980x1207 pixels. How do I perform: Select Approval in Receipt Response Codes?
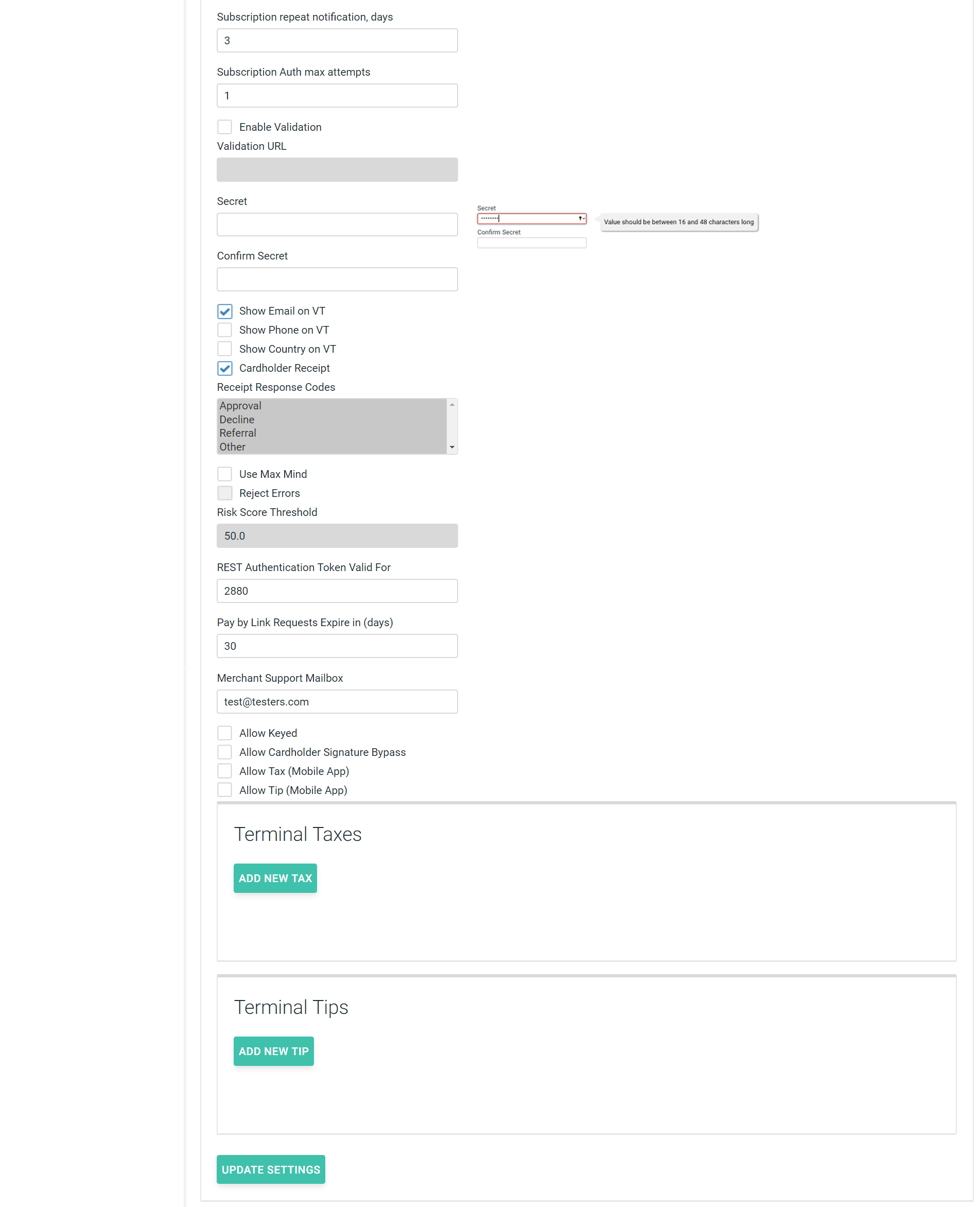(x=240, y=406)
